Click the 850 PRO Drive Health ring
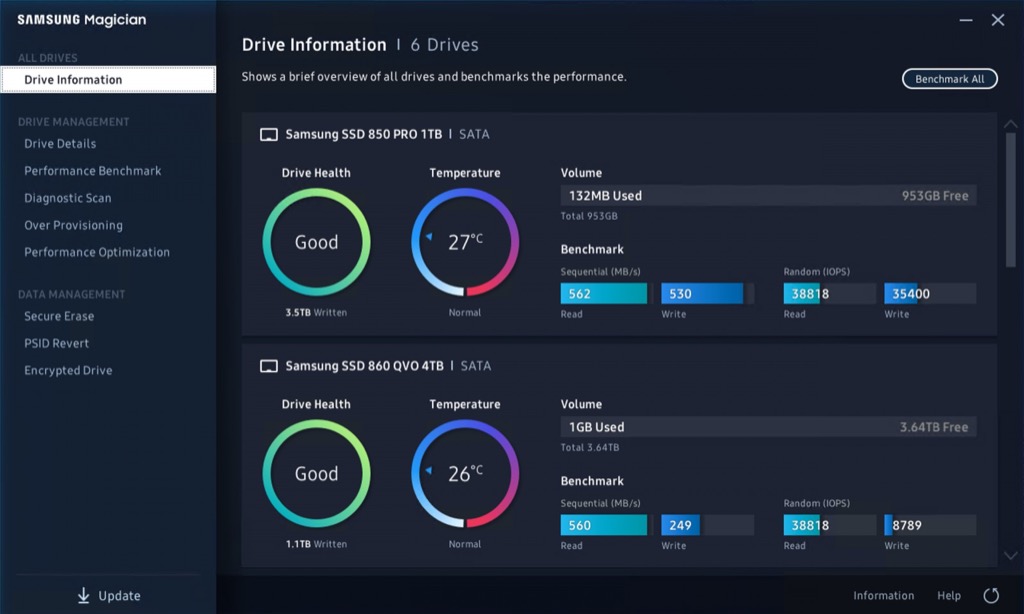Viewport: 1024px width, 614px height. pos(316,243)
